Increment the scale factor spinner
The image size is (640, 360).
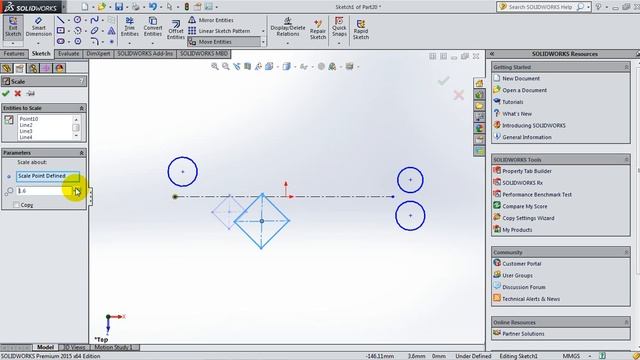(77, 189)
